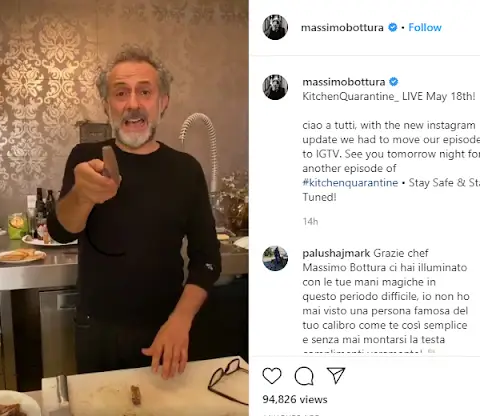Screen dimensions: 480x416
Task: Click the 14h post timestamp
Action: click(x=310, y=221)
